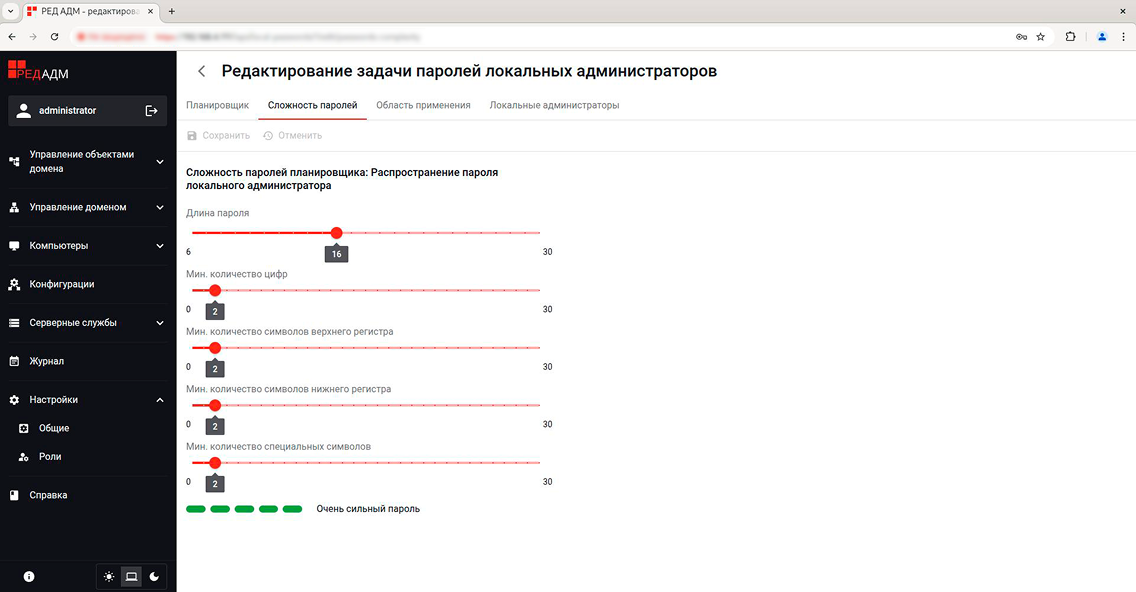Click the special symbols slider handle
1136x592 pixels.
(214, 462)
